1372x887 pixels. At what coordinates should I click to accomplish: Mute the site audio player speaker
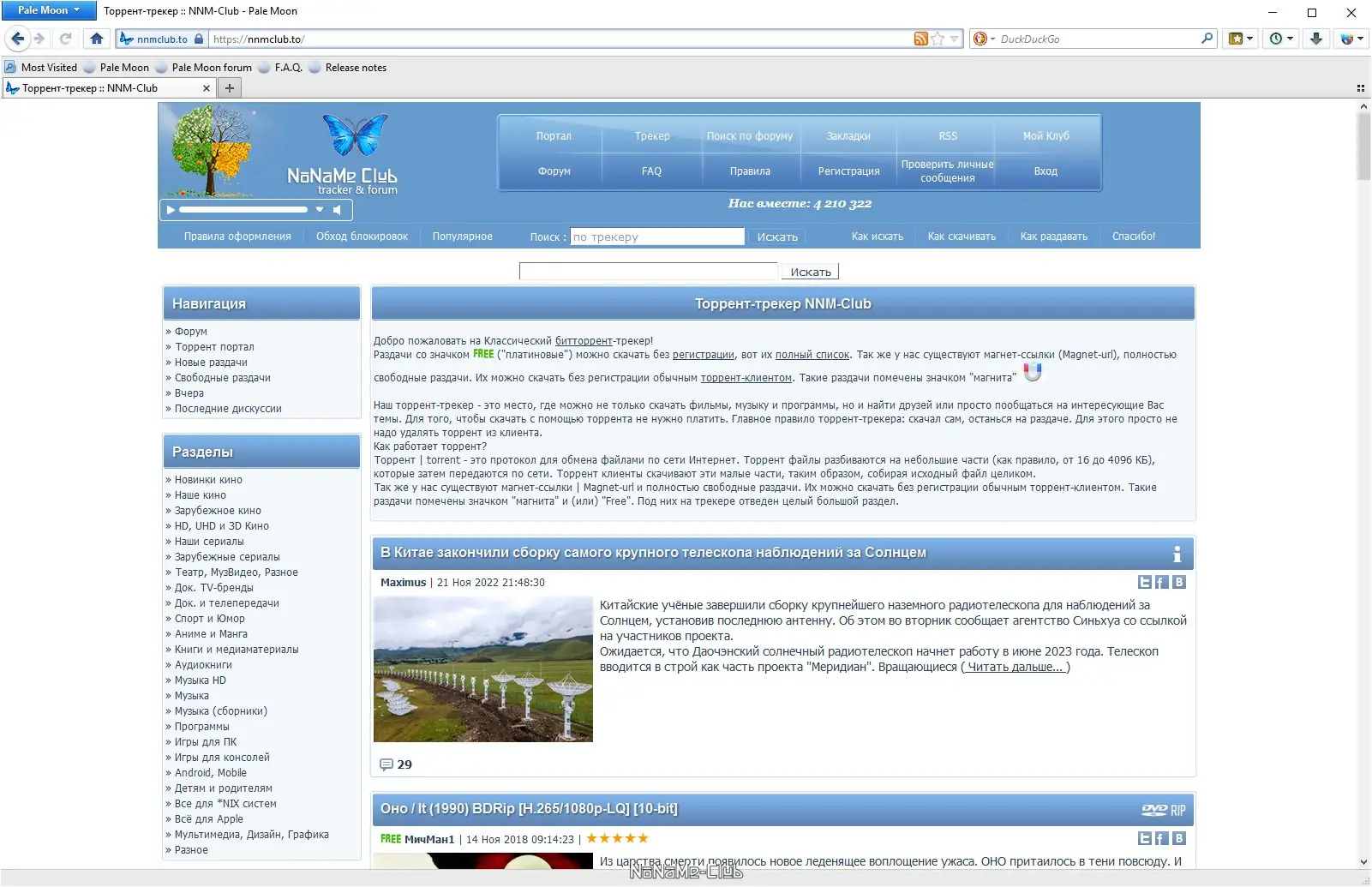point(338,210)
